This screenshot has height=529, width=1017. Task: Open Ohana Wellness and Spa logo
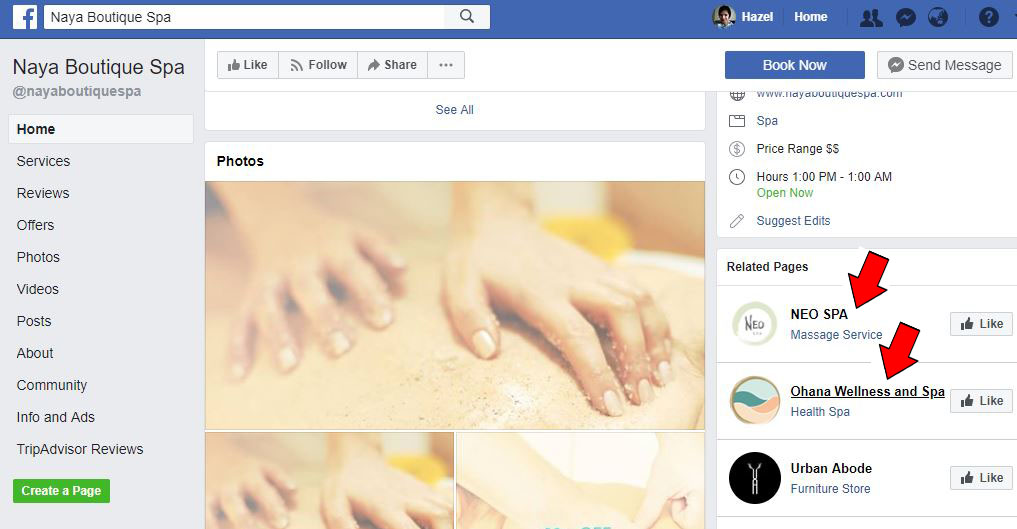754,401
